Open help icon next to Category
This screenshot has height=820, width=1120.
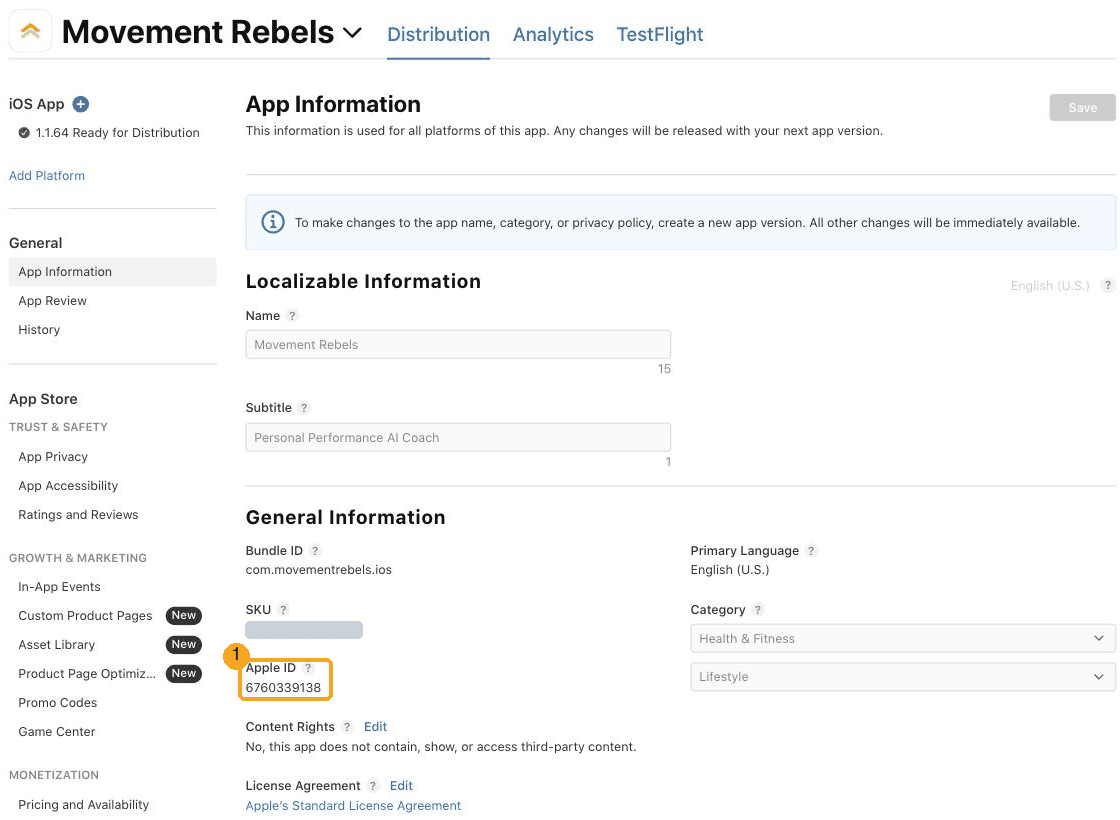click(757, 610)
